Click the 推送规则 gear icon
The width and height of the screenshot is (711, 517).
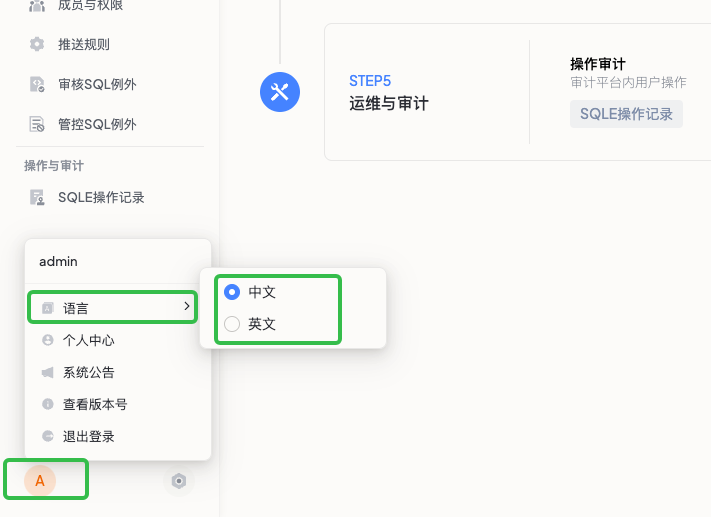(x=37, y=44)
